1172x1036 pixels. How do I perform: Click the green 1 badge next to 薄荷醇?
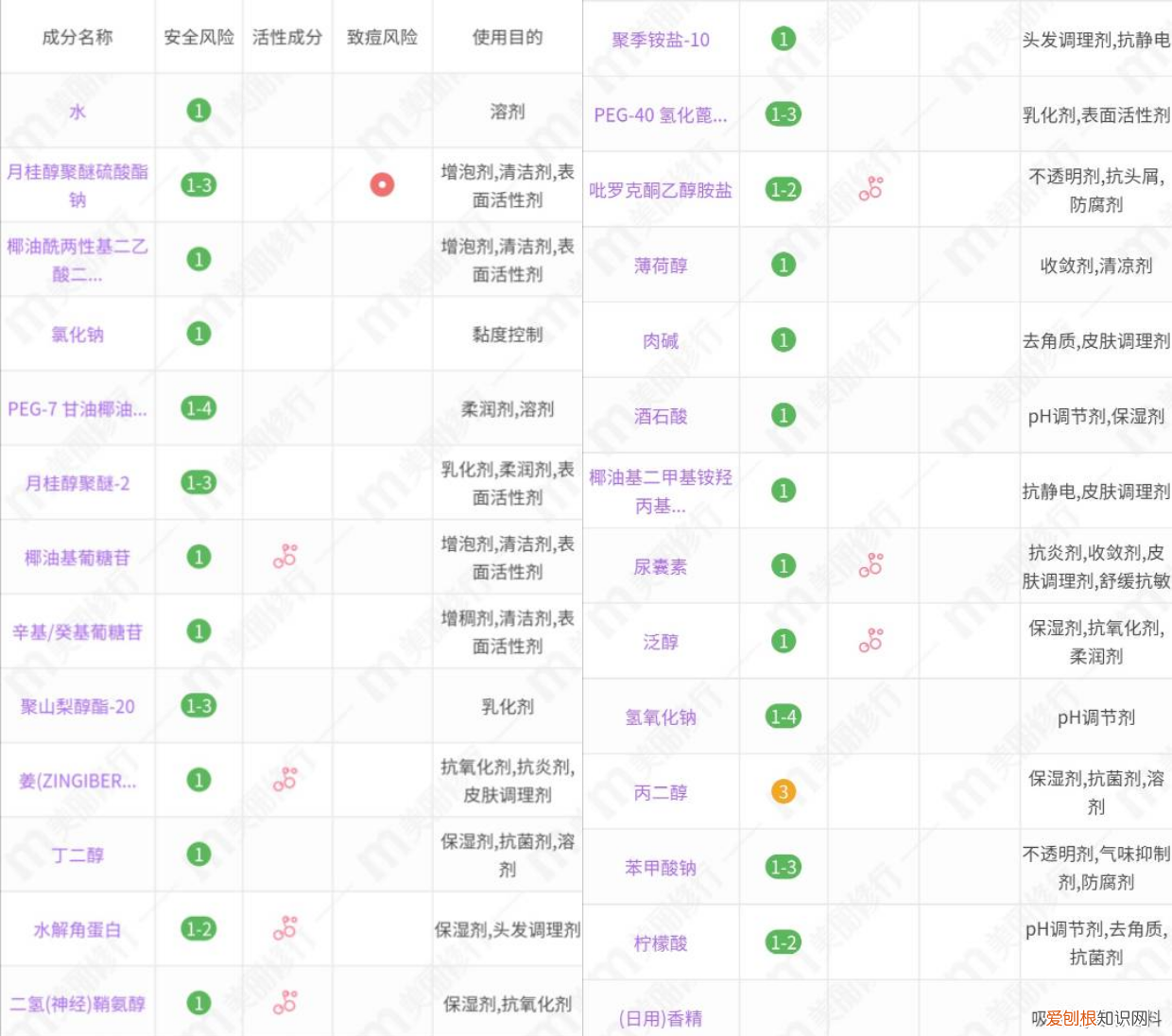(783, 266)
